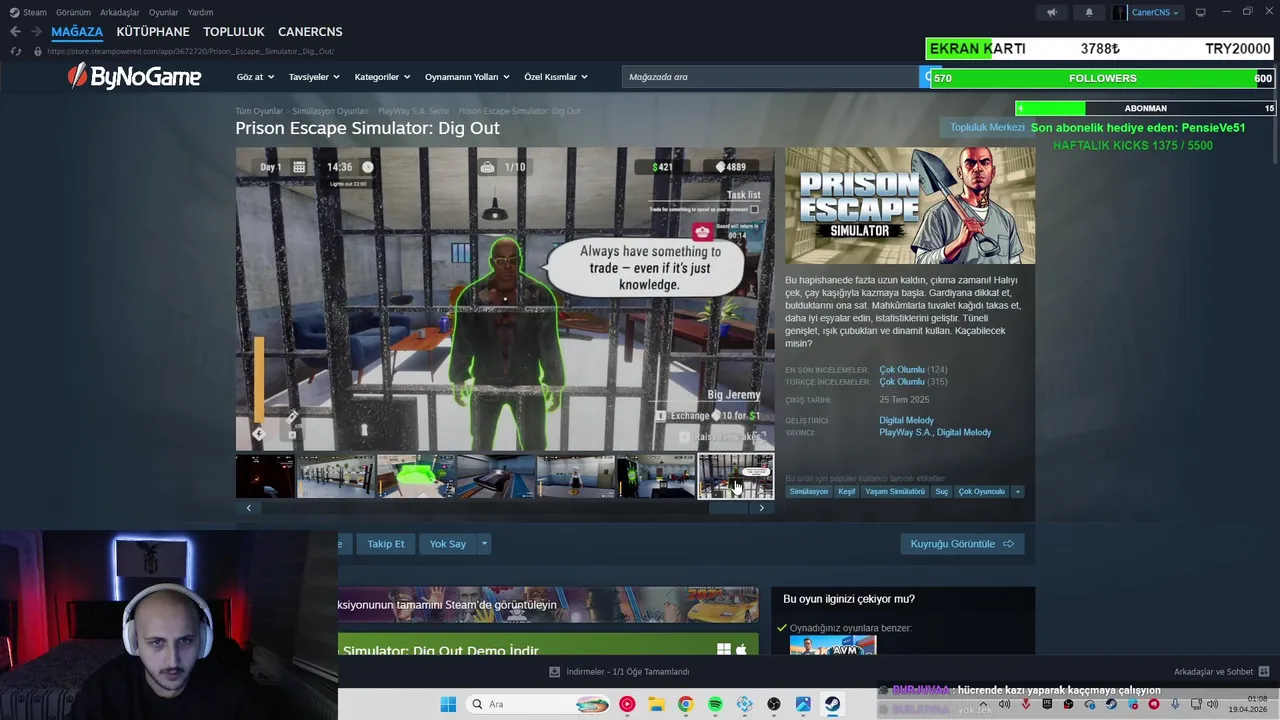Click the Simülasyon tag

click(809, 491)
